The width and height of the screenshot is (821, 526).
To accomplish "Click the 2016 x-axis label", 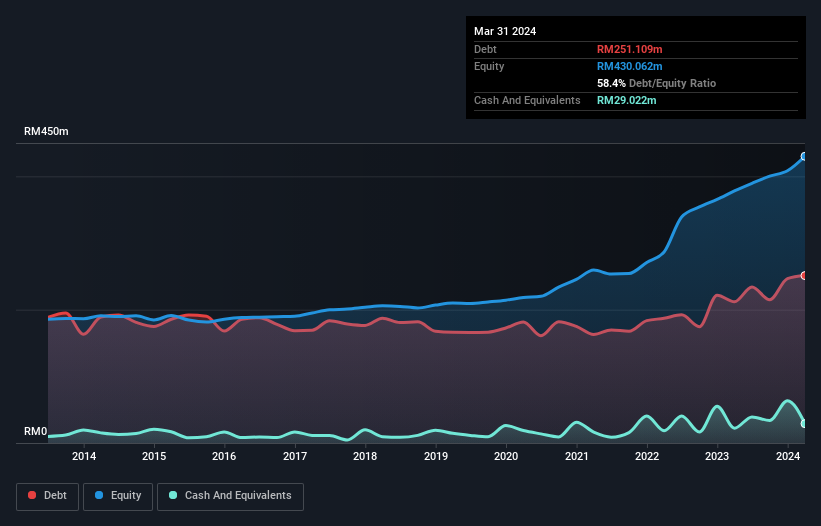I will click(x=224, y=456).
